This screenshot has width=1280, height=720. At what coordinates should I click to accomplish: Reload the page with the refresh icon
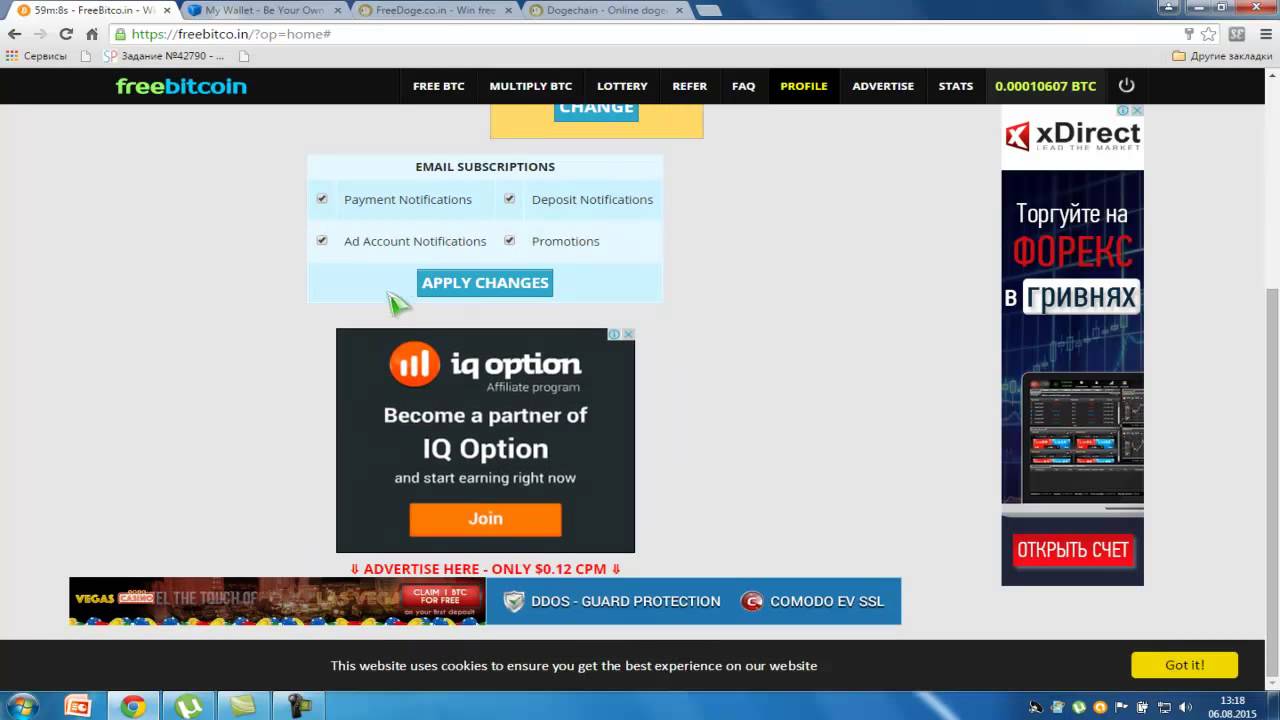(x=66, y=34)
